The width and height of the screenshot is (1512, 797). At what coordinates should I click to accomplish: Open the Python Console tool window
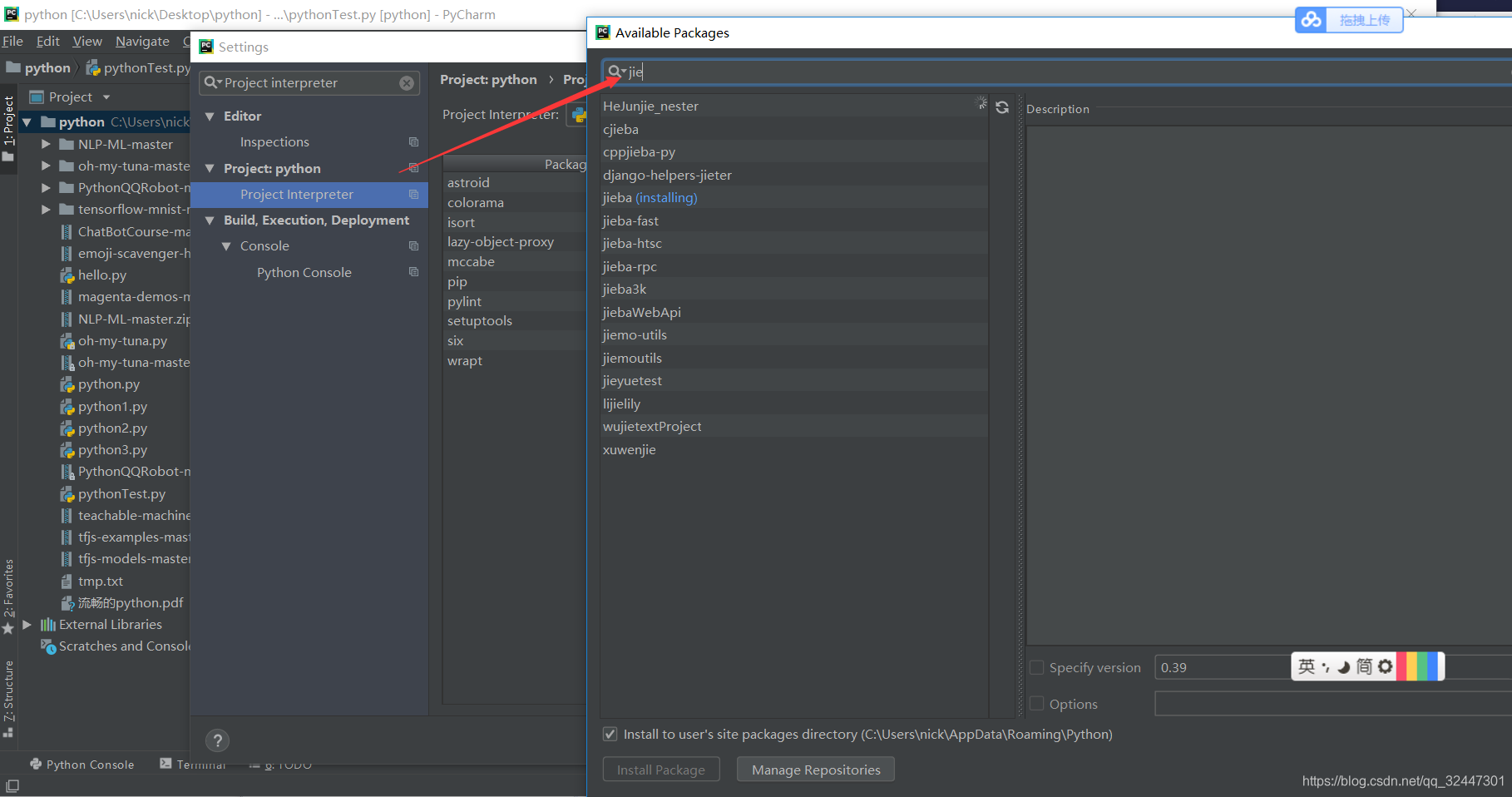82,765
